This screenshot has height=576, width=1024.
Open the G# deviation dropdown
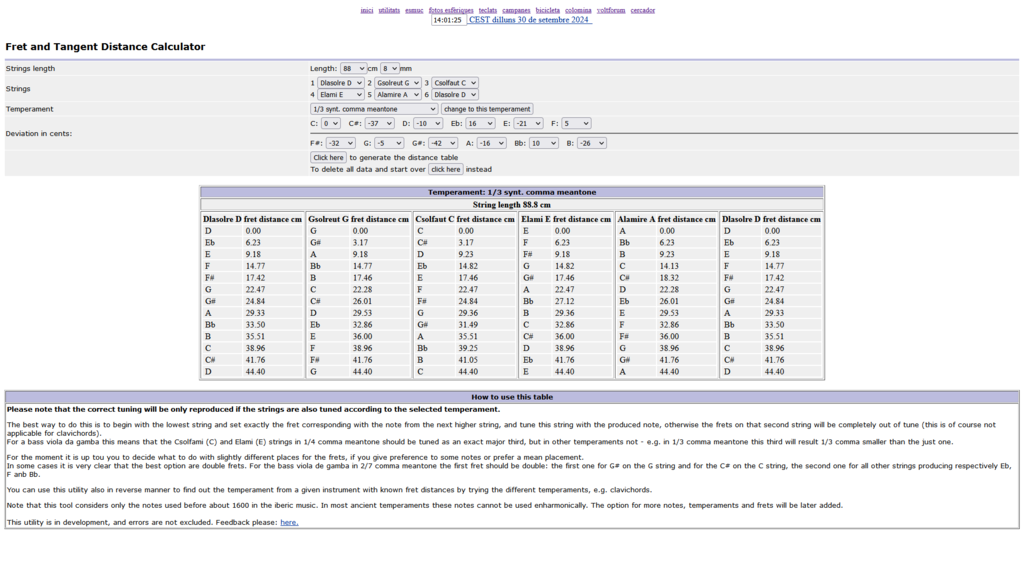coord(443,143)
